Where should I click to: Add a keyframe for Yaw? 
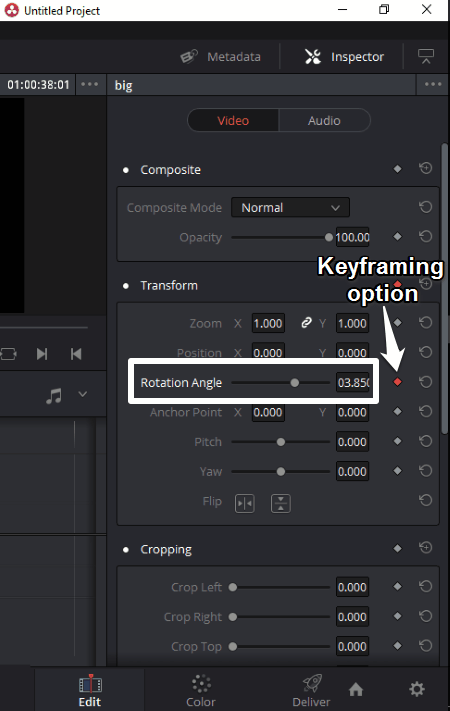tap(397, 471)
